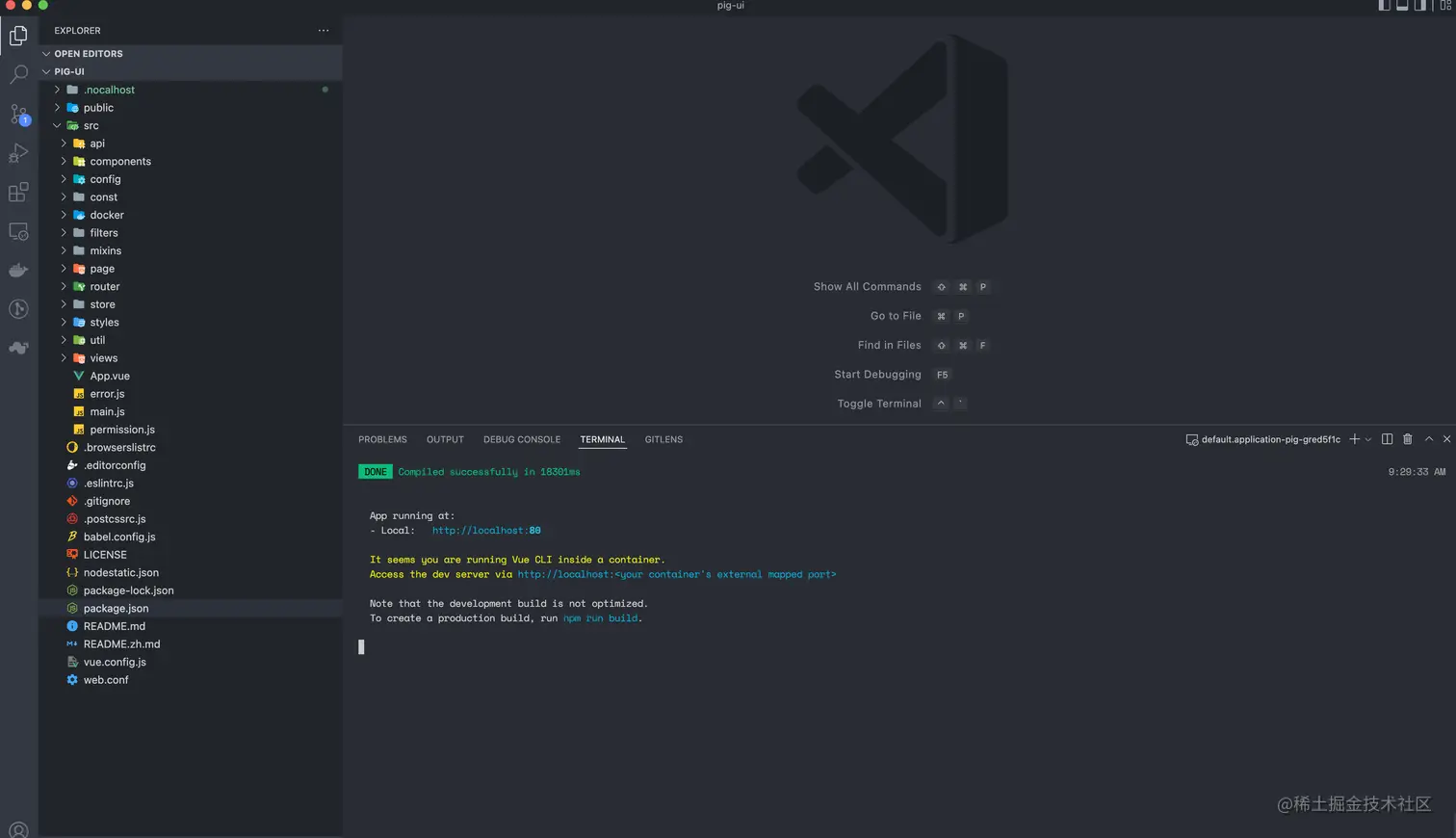Viewport: 1456px width, 838px height.
Task: Open error.js file
Action: click(x=191, y=394)
